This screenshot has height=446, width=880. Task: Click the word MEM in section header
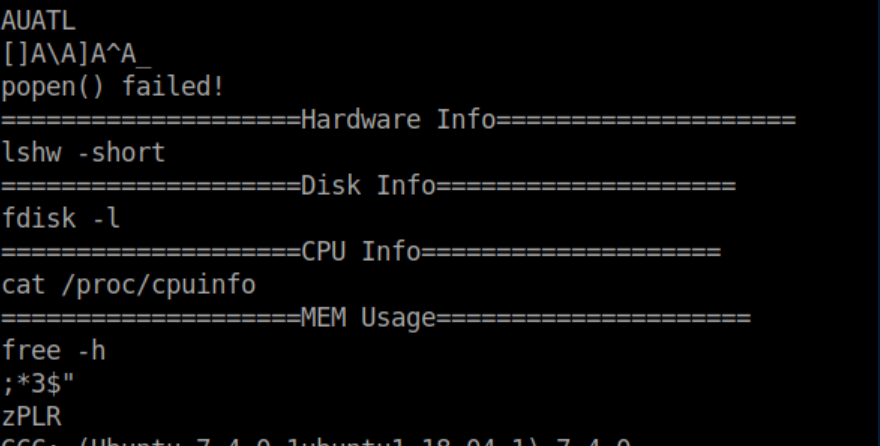[324, 318]
